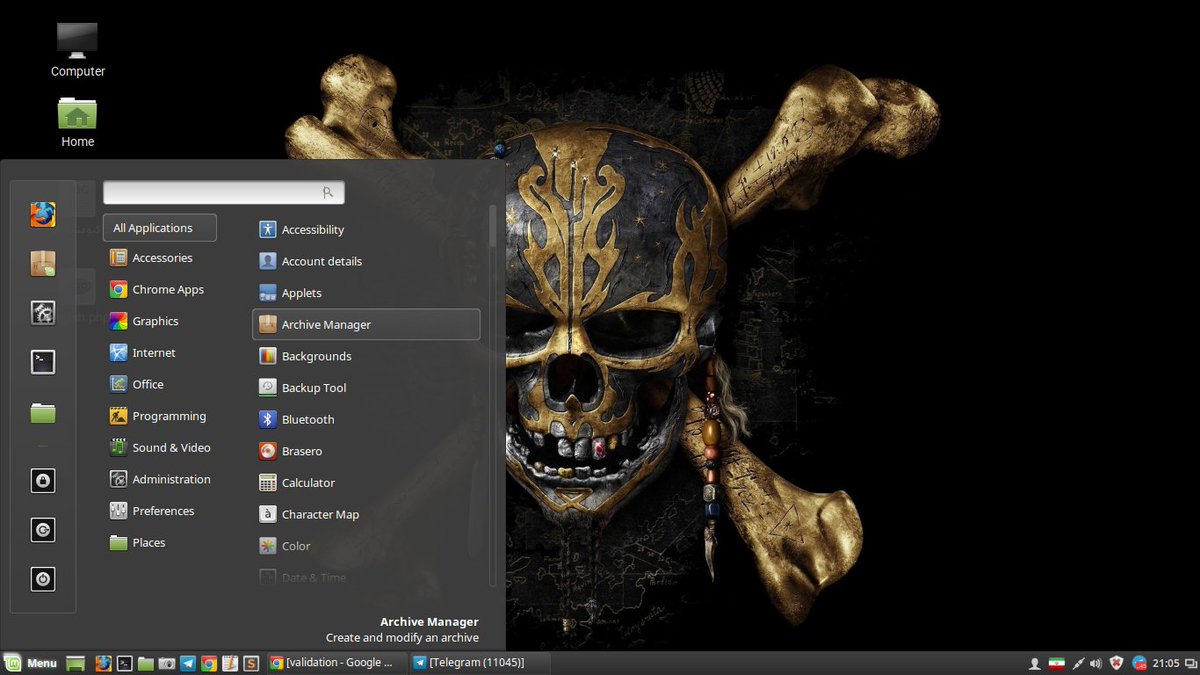Select the All Applications category
This screenshot has width=1200, height=675.
tap(160, 228)
